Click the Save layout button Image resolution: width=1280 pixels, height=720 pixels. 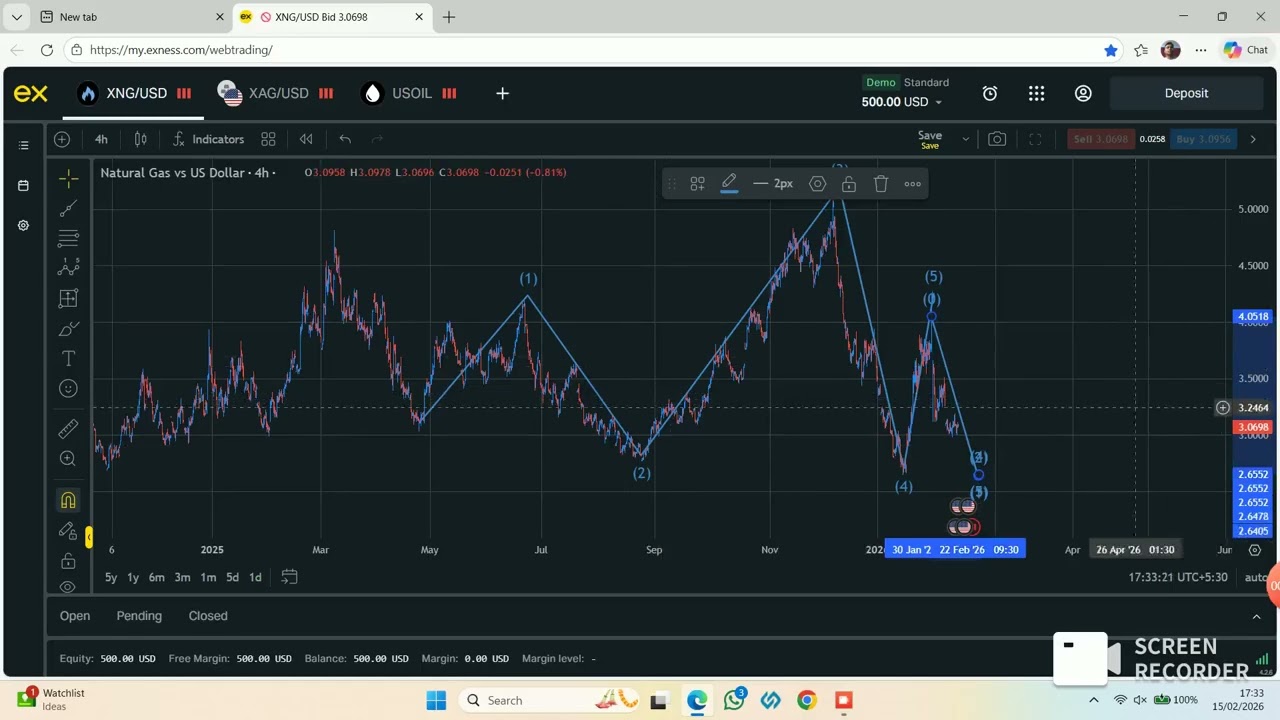click(930, 139)
